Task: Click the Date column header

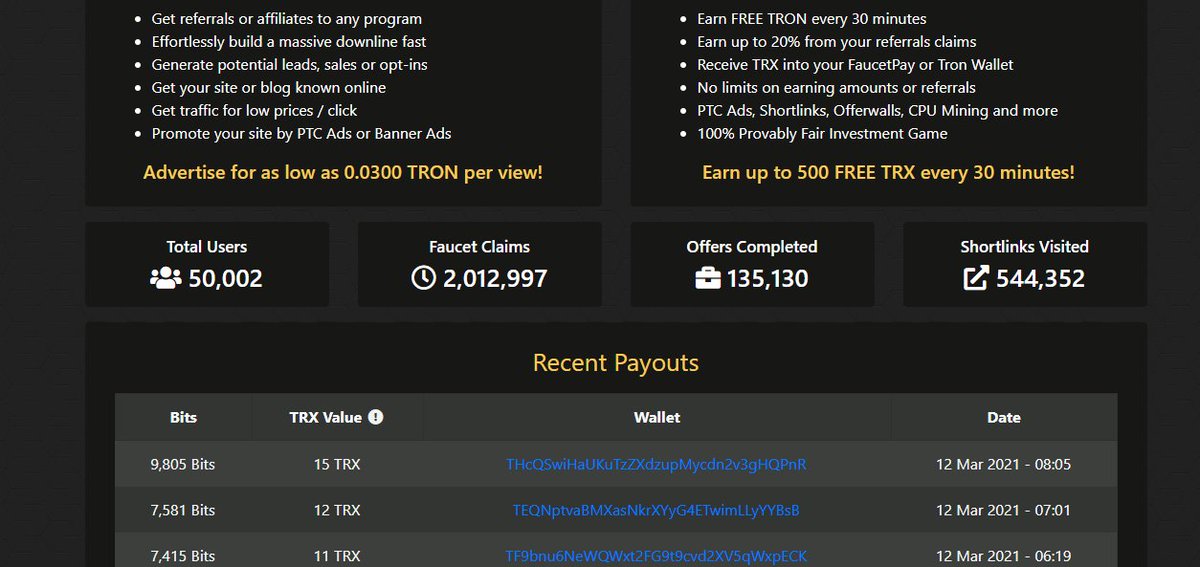Action: (1004, 417)
